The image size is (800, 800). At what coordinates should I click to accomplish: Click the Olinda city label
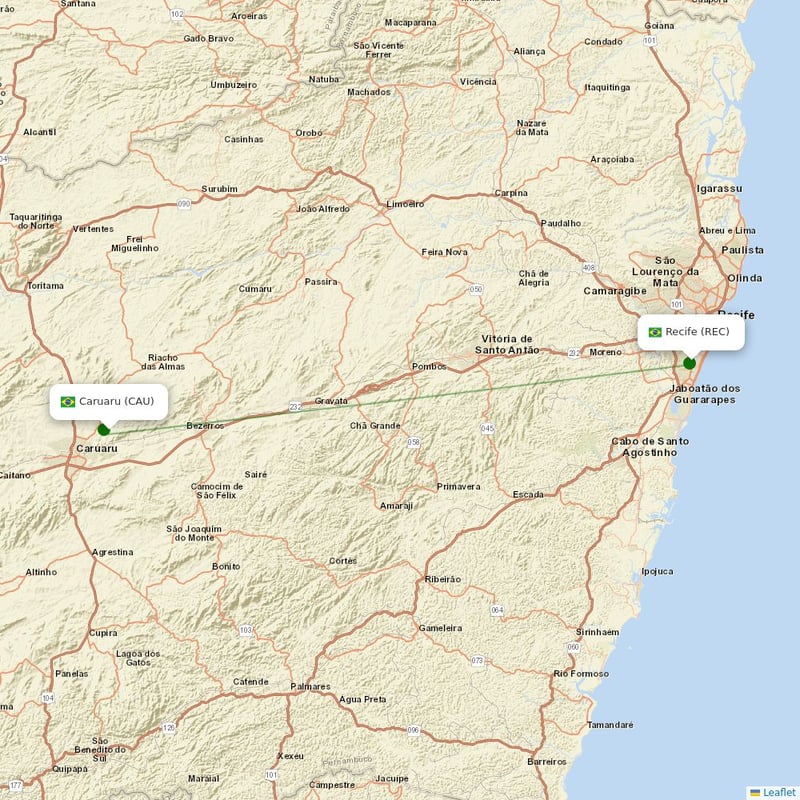(x=745, y=278)
